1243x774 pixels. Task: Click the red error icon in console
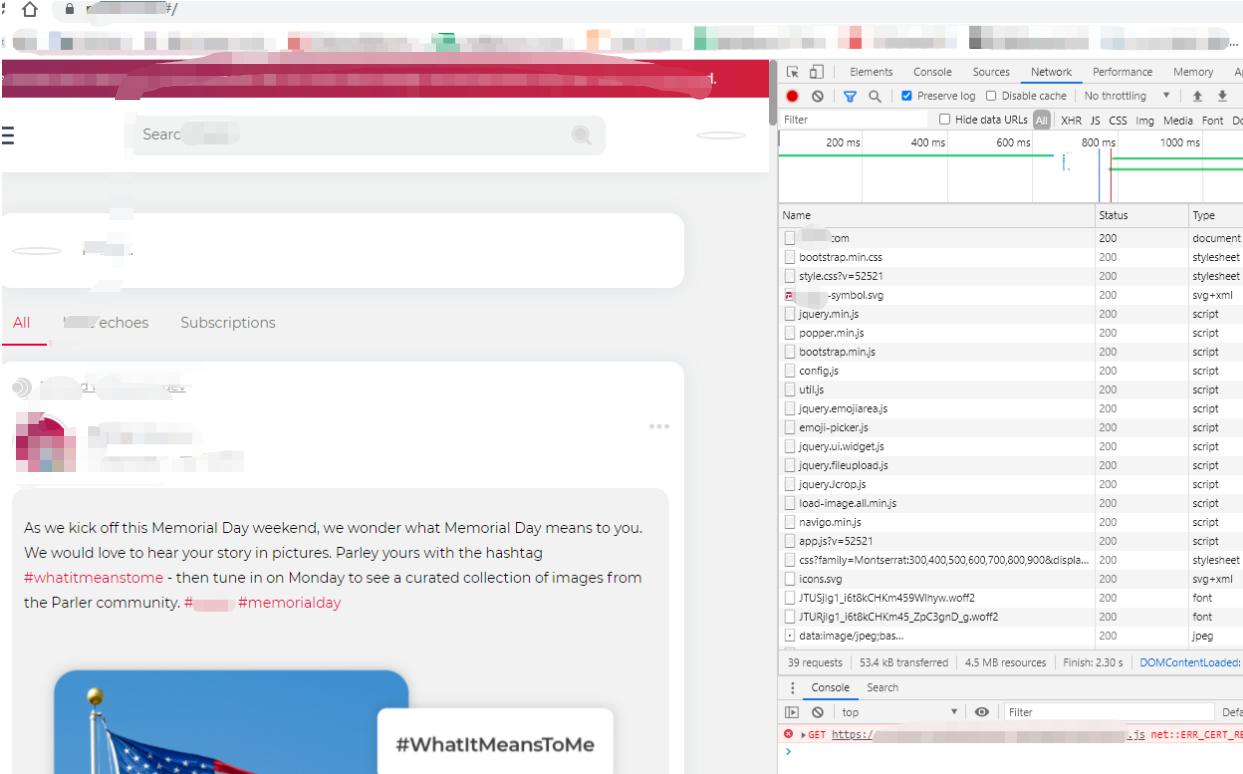click(789, 734)
